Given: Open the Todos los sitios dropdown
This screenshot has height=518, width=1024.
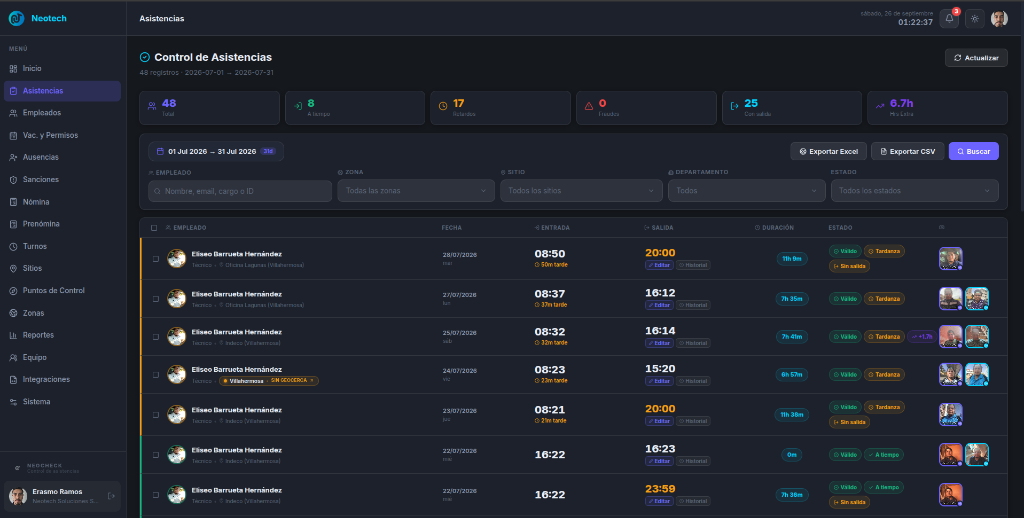Looking at the screenshot, I should pos(581,191).
